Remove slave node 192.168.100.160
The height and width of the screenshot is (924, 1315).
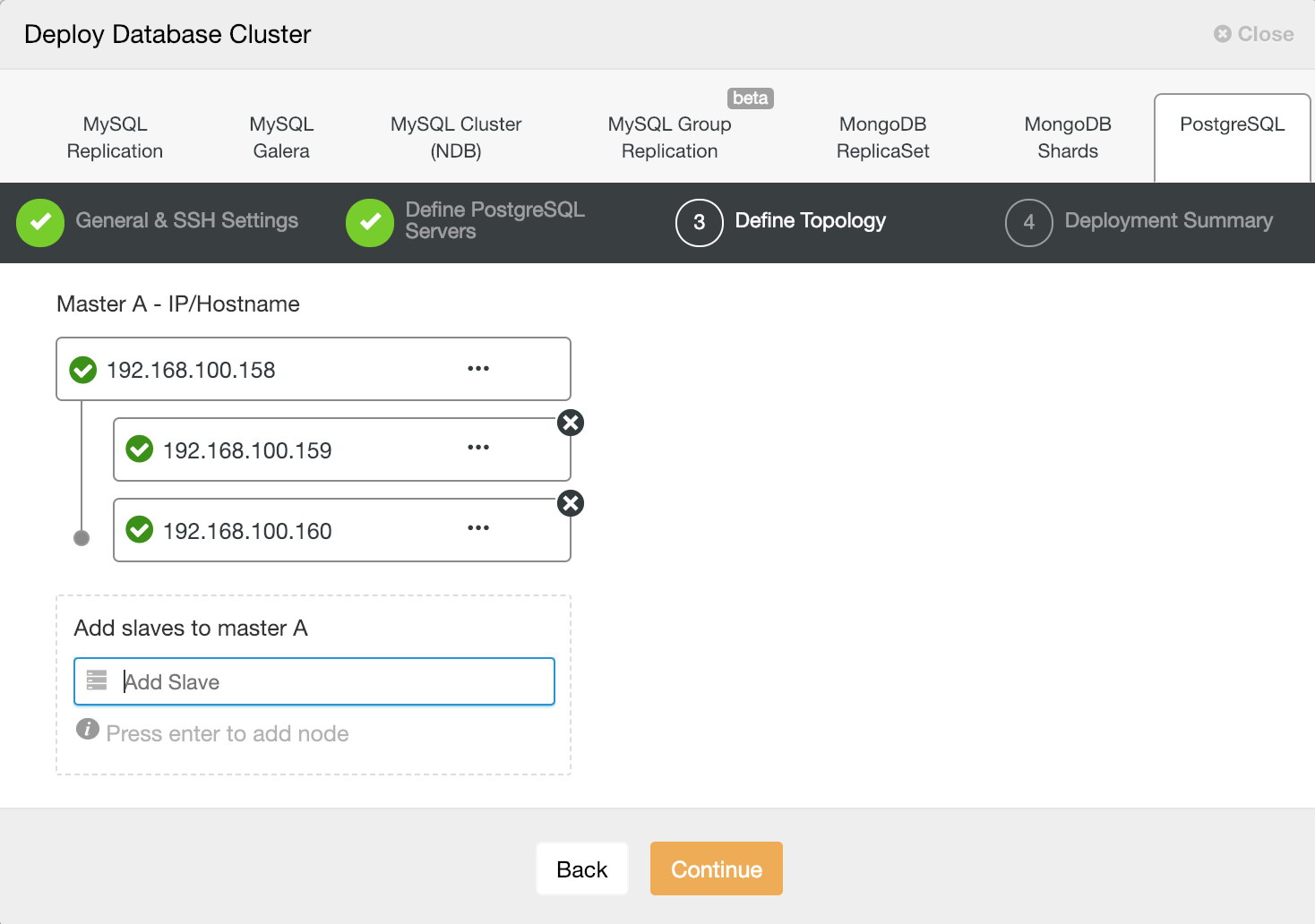[x=571, y=503]
